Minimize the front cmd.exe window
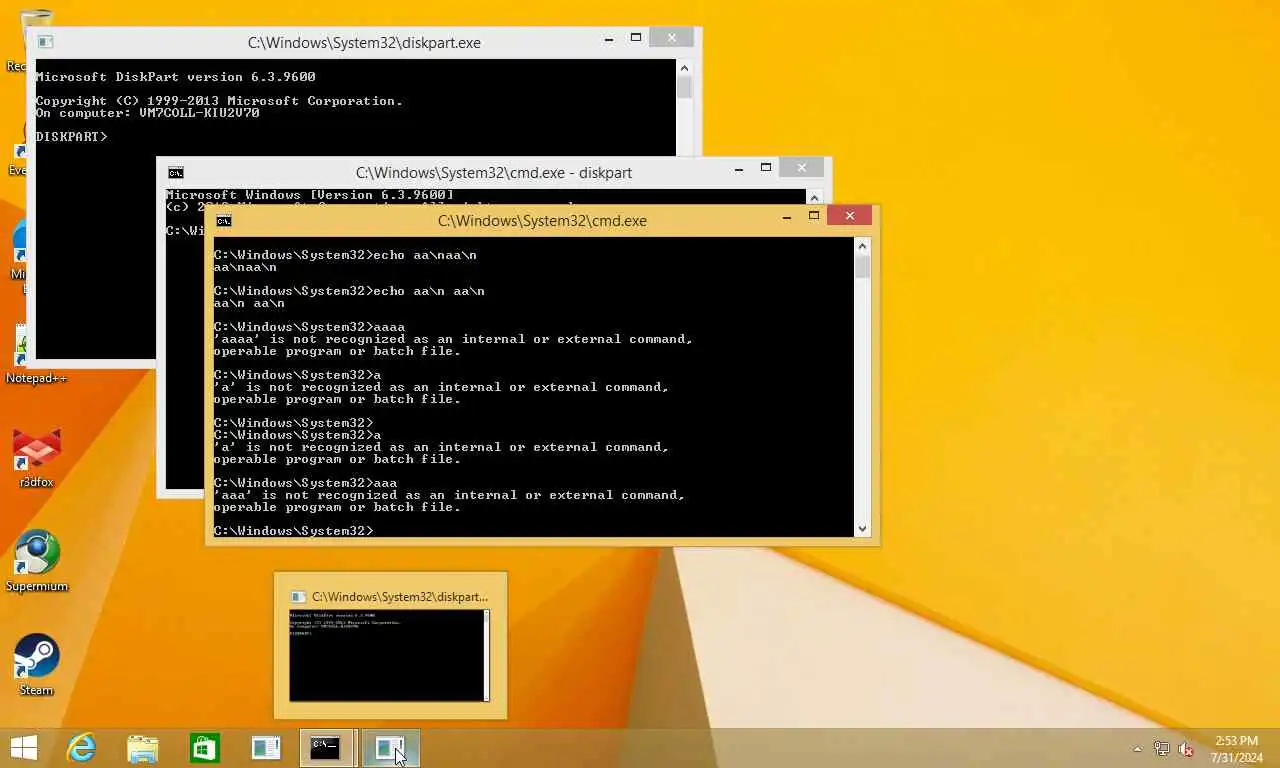This screenshot has height=768, width=1280. pyautogui.click(x=787, y=216)
